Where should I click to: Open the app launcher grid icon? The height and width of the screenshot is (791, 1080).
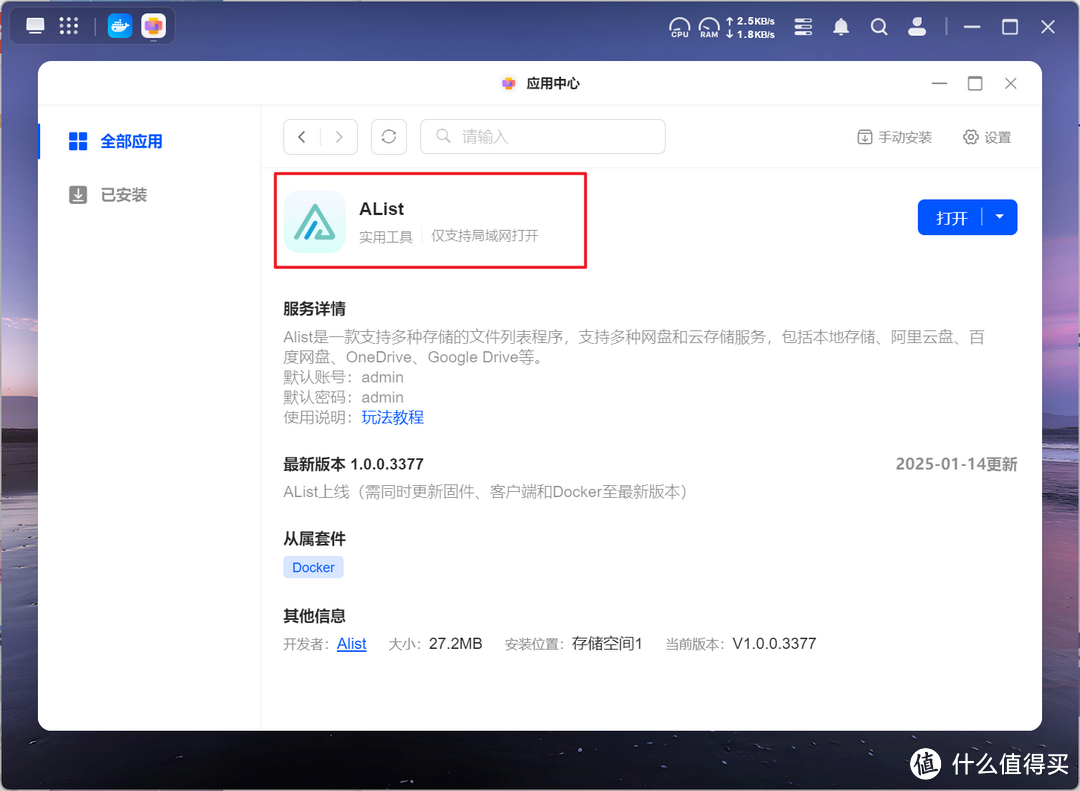[68, 26]
